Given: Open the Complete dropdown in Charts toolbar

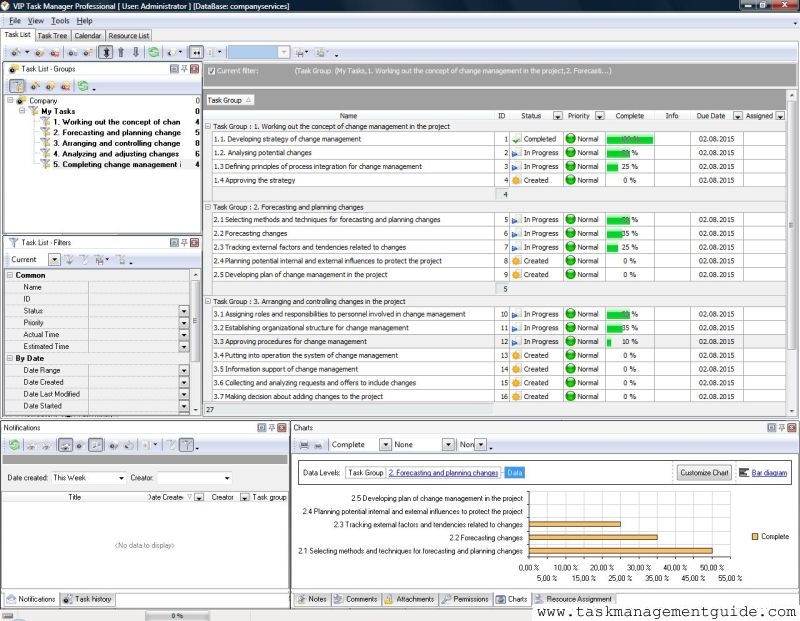Looking at the screenshot, I should click(x=385, y=445).
